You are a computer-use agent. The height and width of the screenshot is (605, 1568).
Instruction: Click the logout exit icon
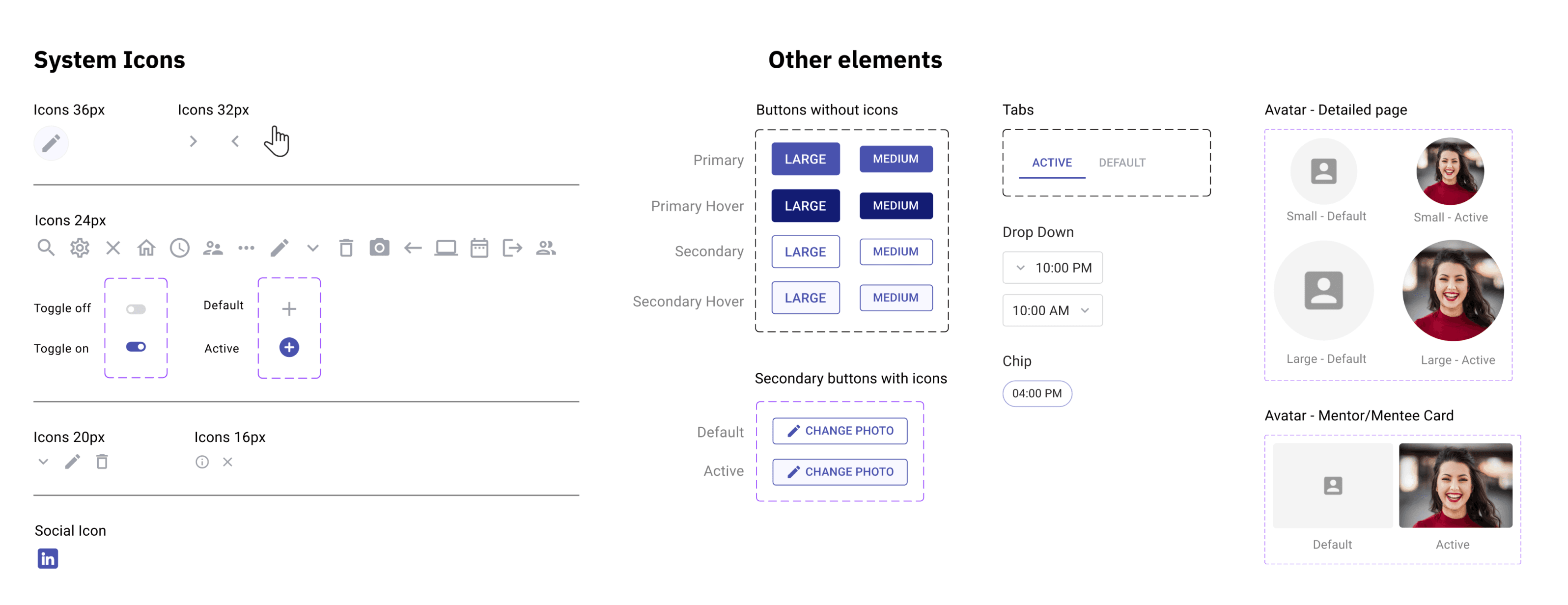click(x=512, y=247)
